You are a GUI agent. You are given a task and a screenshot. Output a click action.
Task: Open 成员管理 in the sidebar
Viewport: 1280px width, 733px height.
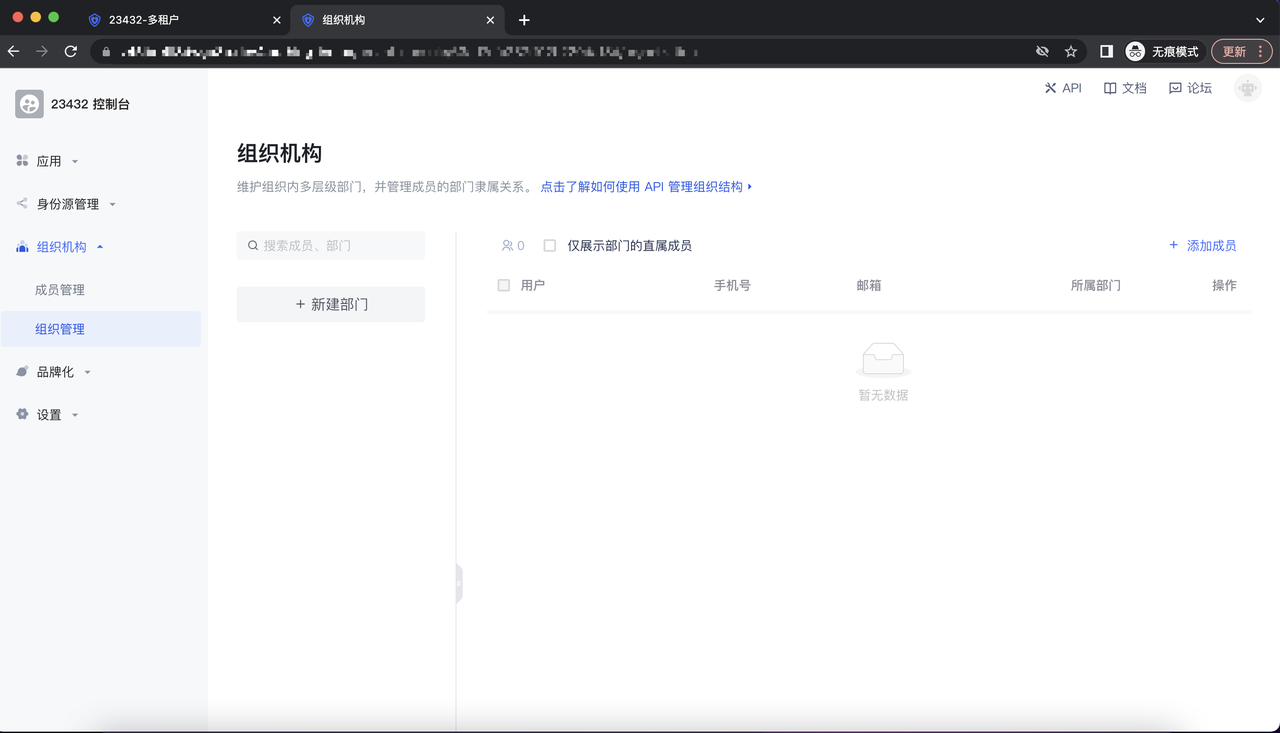click(x=60, y=290)
